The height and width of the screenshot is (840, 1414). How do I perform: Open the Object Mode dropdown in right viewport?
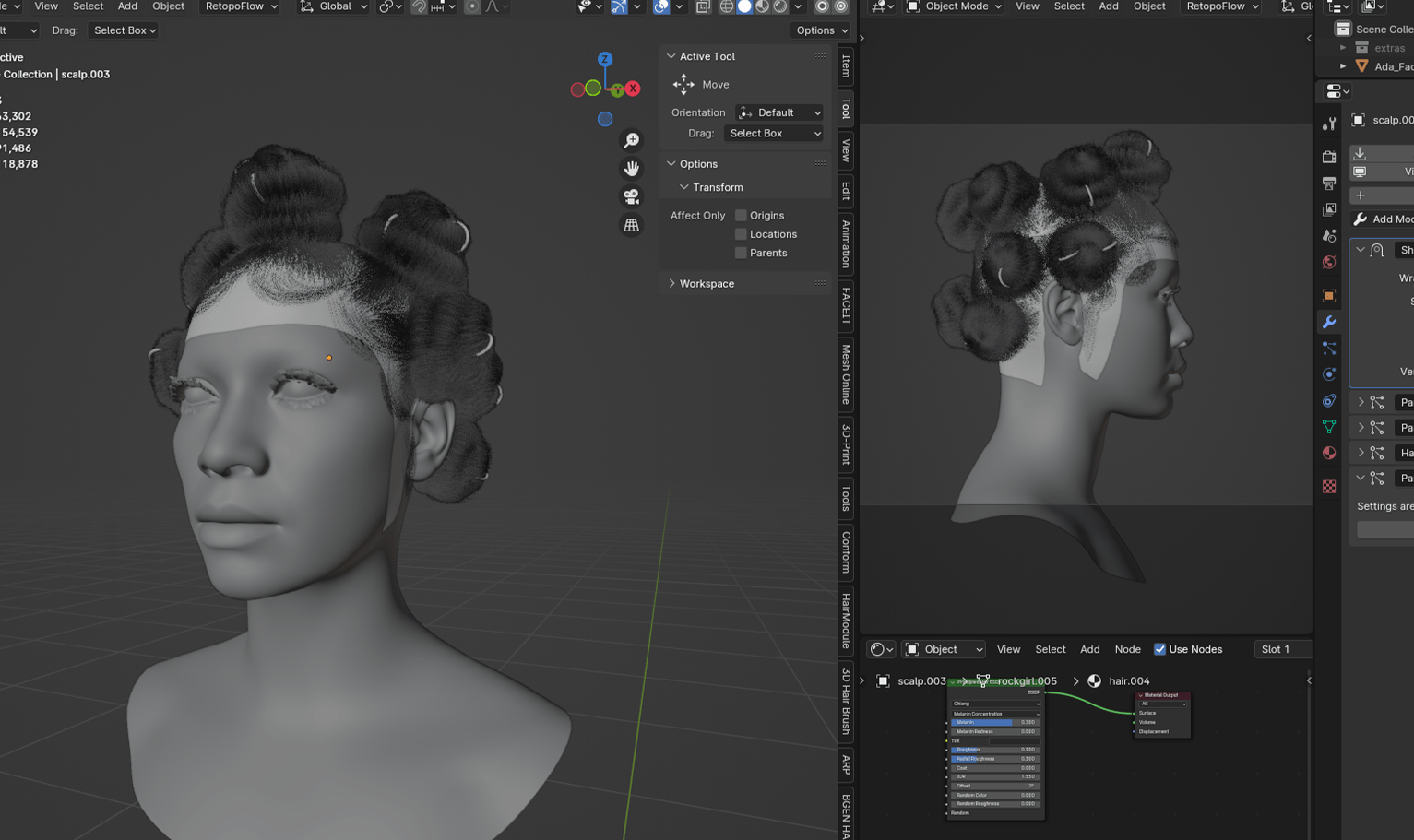coord(955,6)
